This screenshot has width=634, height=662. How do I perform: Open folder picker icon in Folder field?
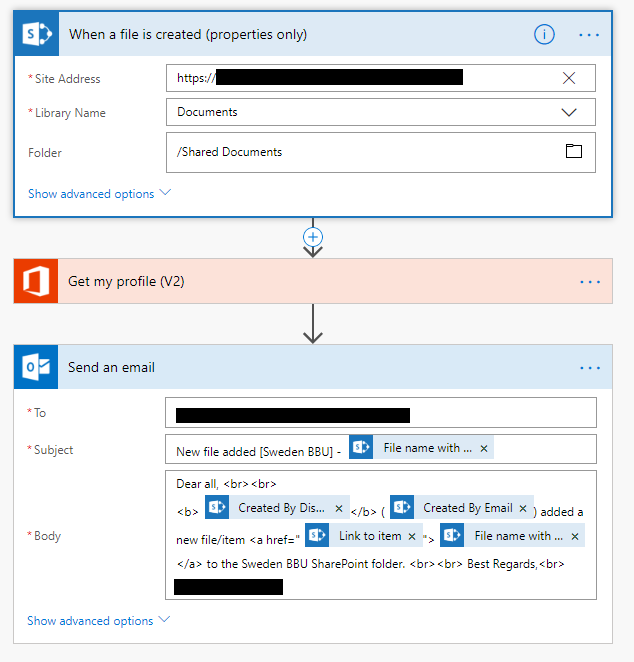click(574, 151)
